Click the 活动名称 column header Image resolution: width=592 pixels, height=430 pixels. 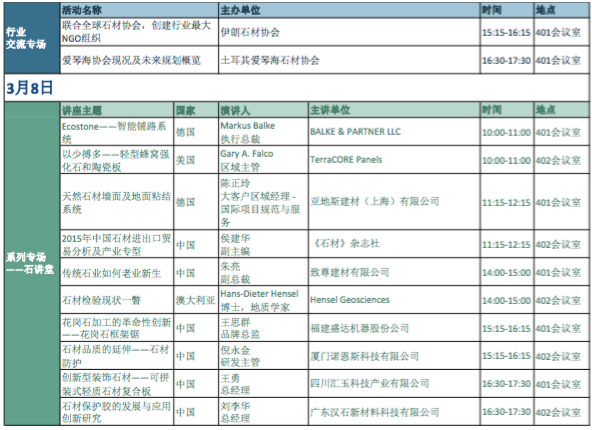click(139, 10)
